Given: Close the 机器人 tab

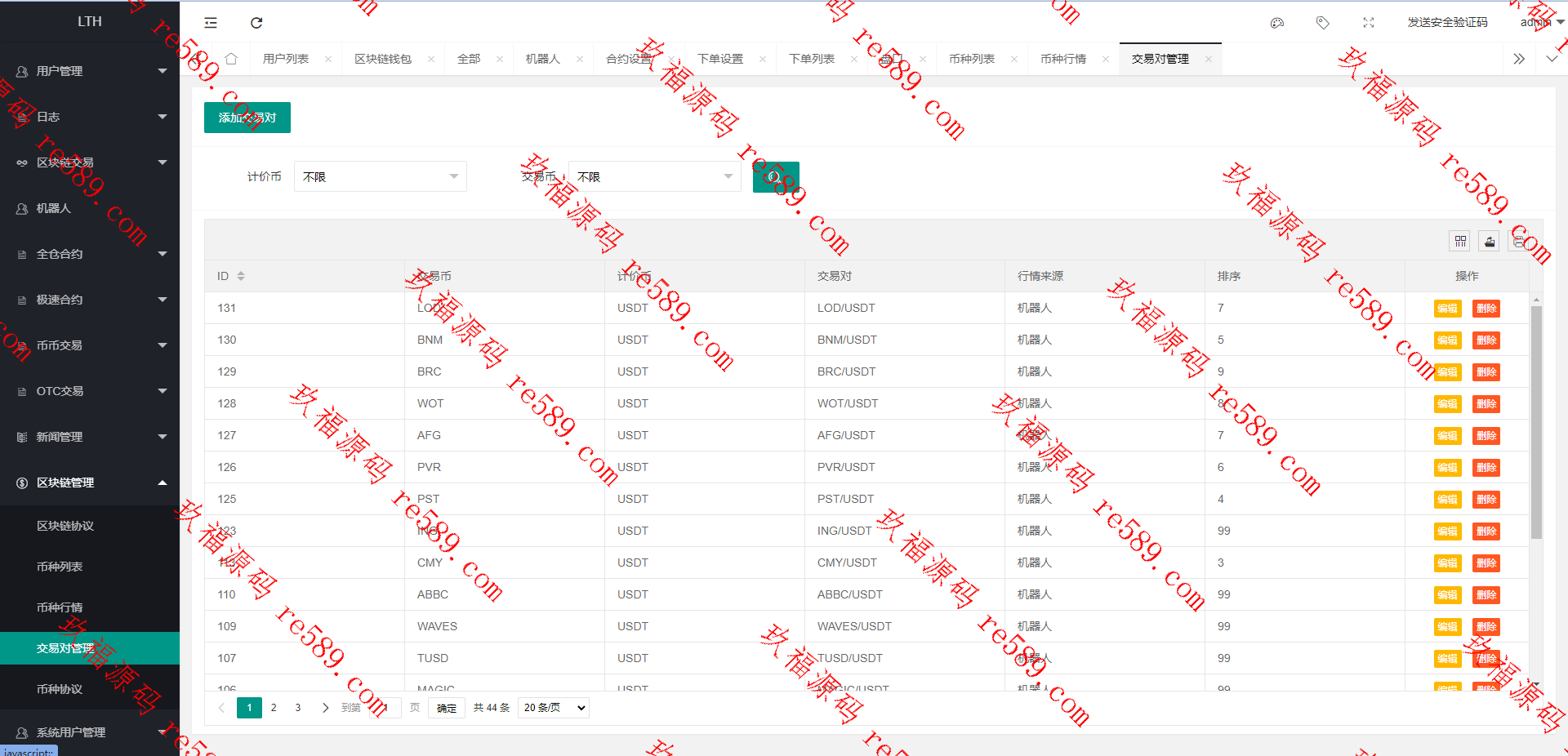Looking at the screenshot, I should 580,59.
